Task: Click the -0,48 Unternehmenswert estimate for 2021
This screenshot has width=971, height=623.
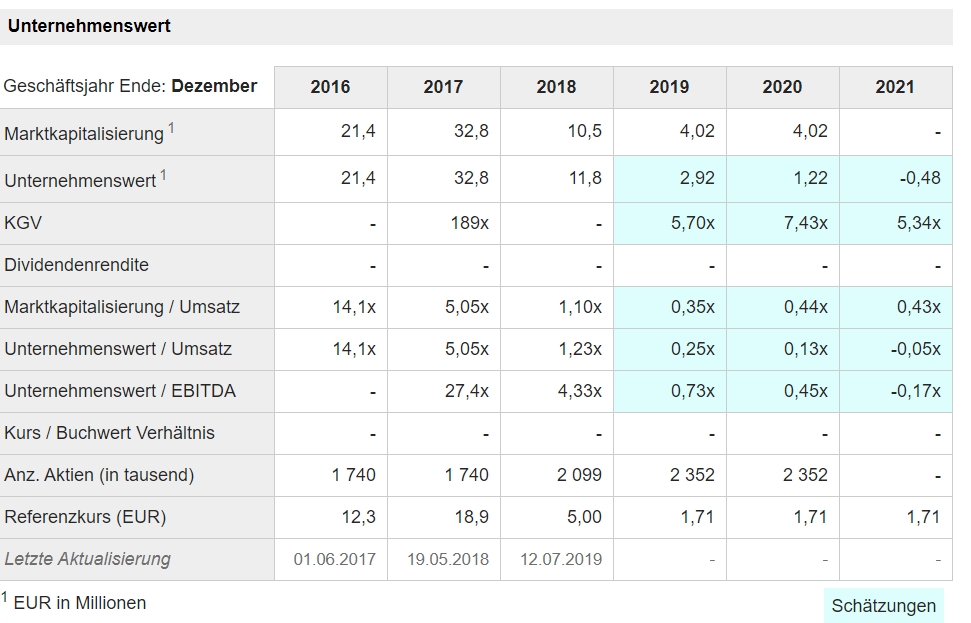Action: point(919,179)
